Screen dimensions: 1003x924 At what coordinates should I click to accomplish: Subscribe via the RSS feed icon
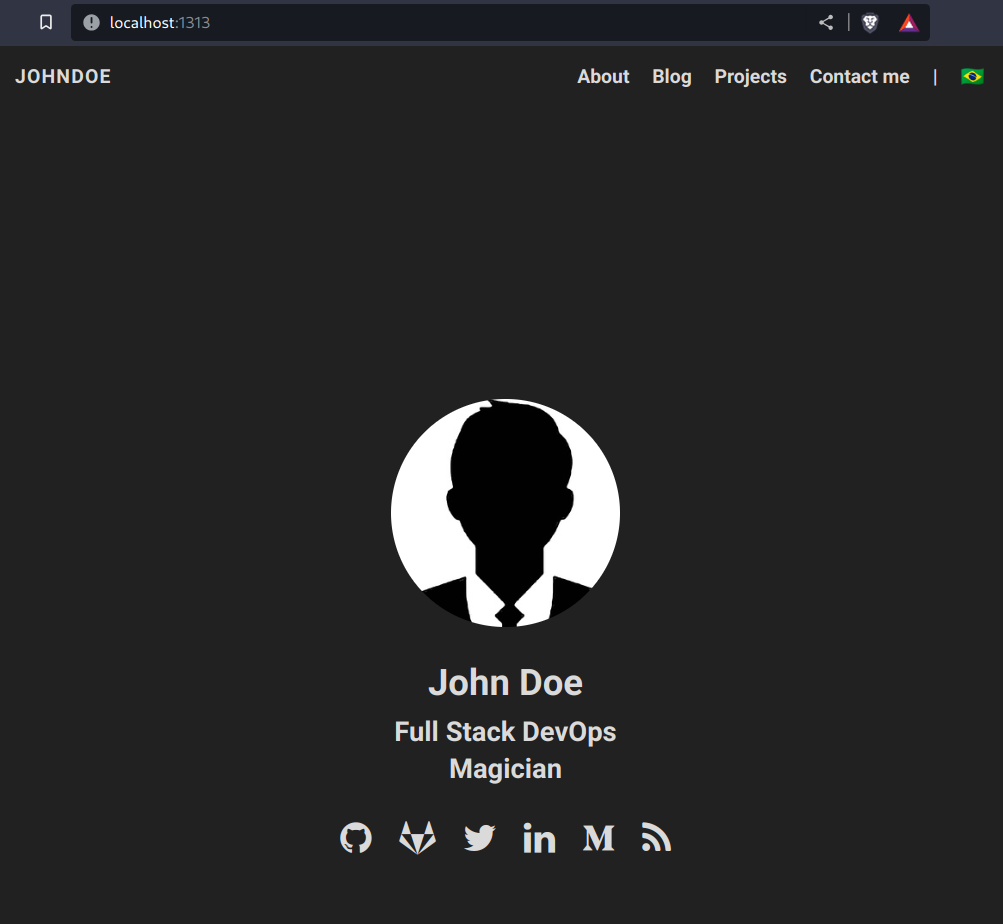[x=656, y=838]
